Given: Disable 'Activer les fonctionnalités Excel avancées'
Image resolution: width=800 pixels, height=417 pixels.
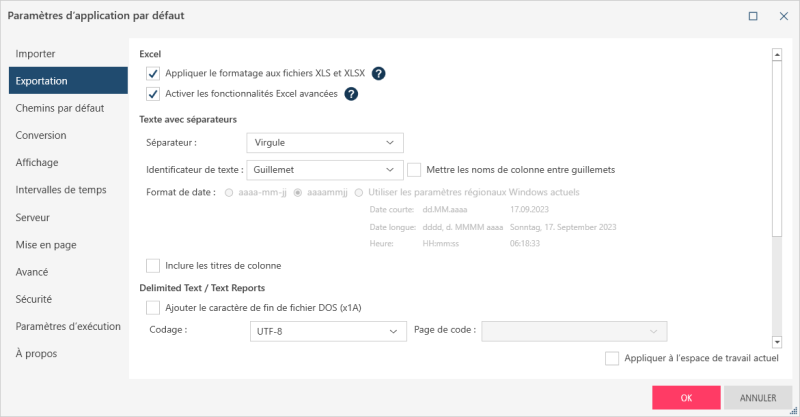Looking at the screenshot, I should [x=153, y=94].
